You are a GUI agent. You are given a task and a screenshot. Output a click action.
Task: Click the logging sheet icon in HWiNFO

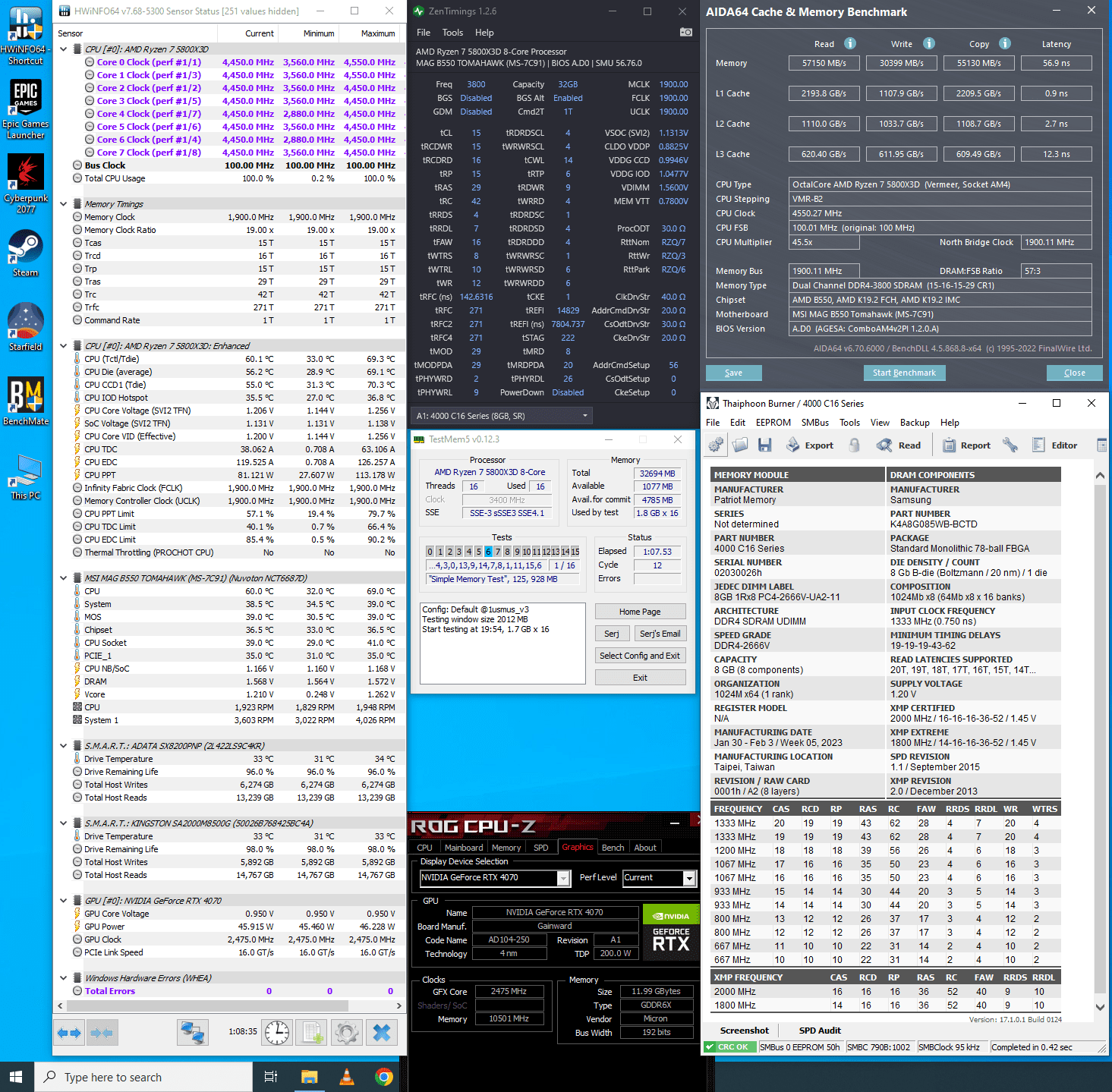pyautogui.click(x=313, y=1033)
